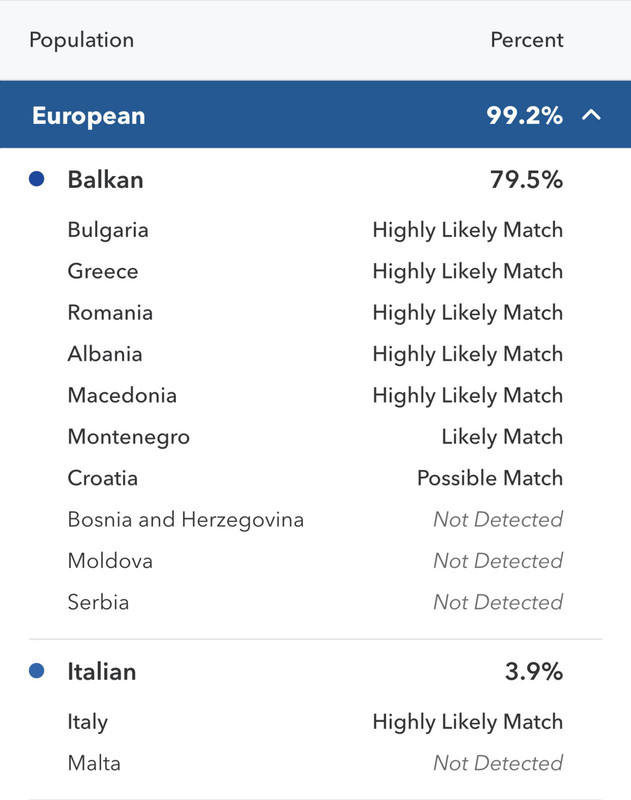The height and width of the screenshot is (800, 631).
Task: Select the Italian population heading
Action: [x=102, y=671]
